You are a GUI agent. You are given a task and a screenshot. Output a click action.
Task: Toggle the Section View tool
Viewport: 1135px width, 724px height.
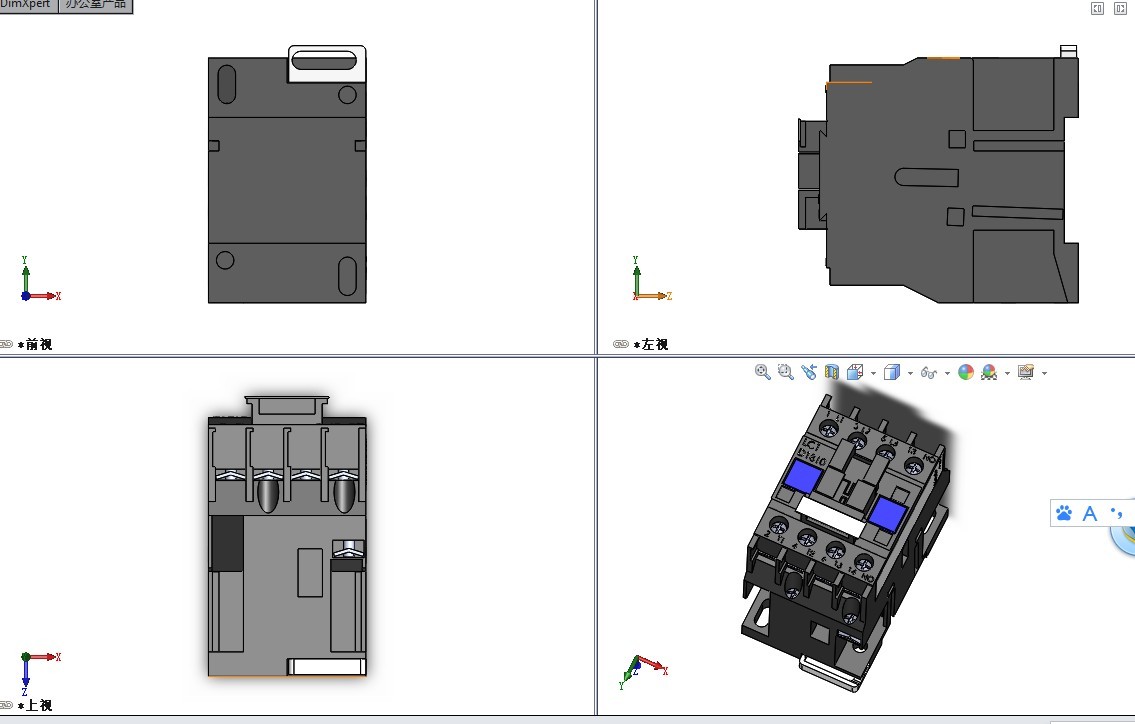(832, 372)
